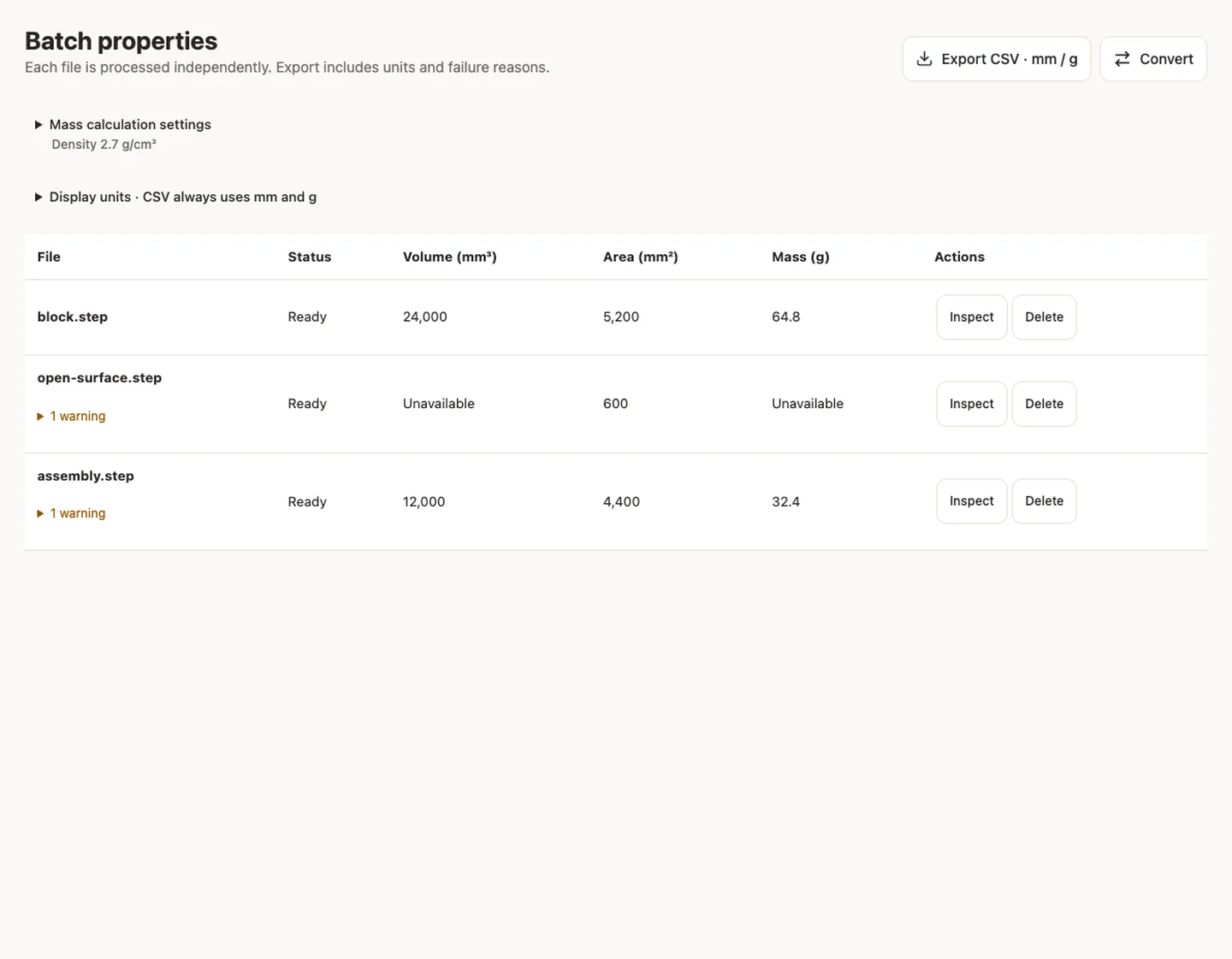
Task: Inspect the assembly.step file
Action: 971,501
